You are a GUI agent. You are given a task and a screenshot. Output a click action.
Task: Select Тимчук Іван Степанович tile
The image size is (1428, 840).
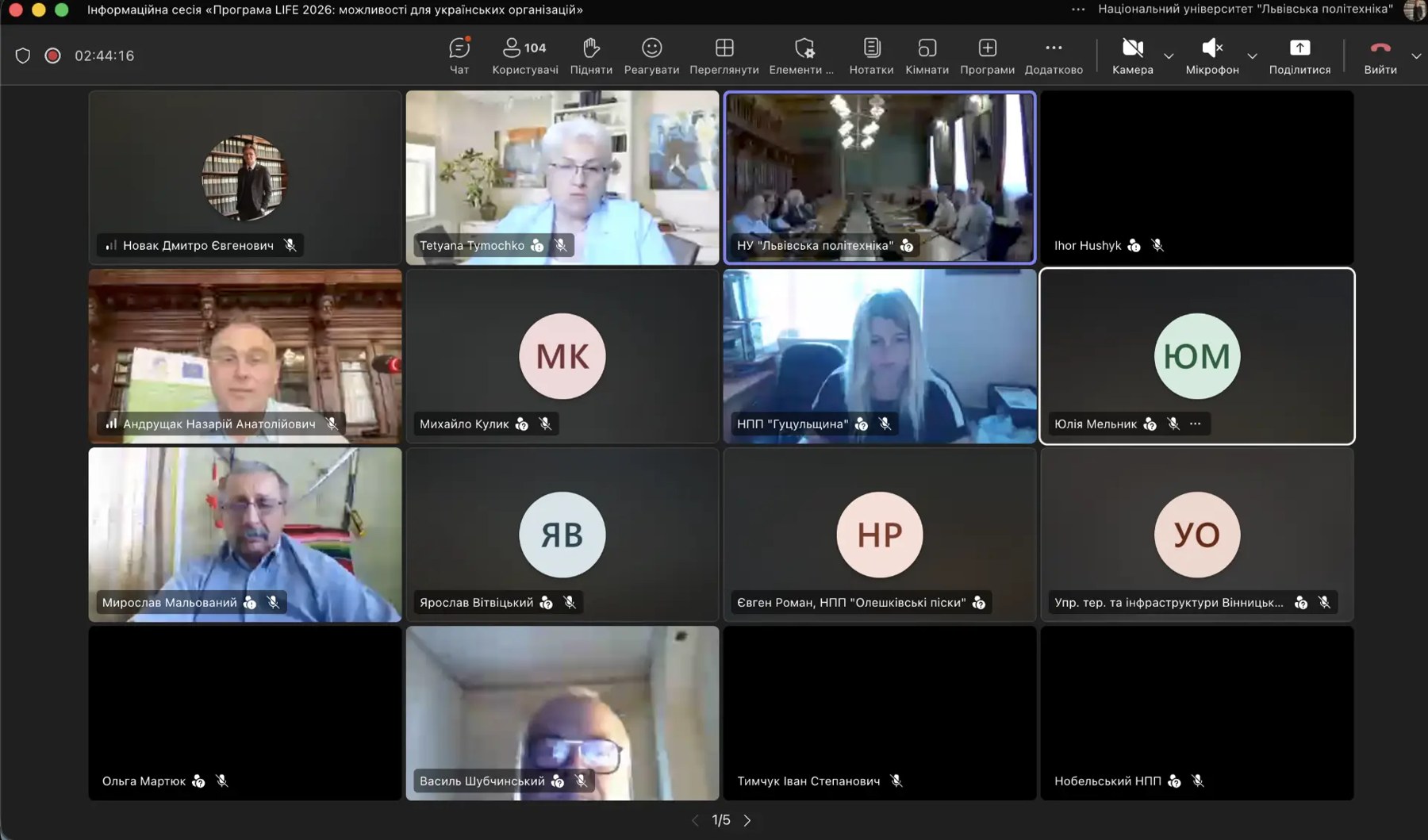880,712
